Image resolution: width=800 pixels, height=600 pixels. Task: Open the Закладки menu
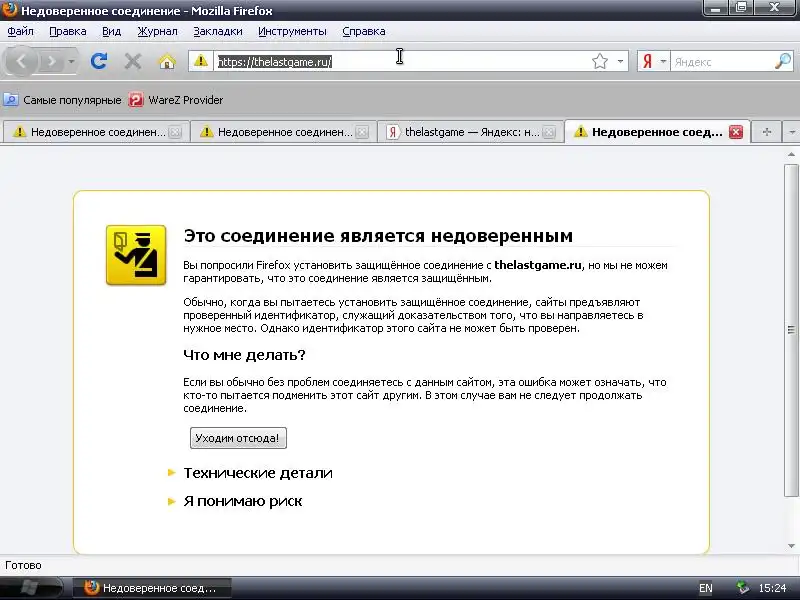point(218,31)
